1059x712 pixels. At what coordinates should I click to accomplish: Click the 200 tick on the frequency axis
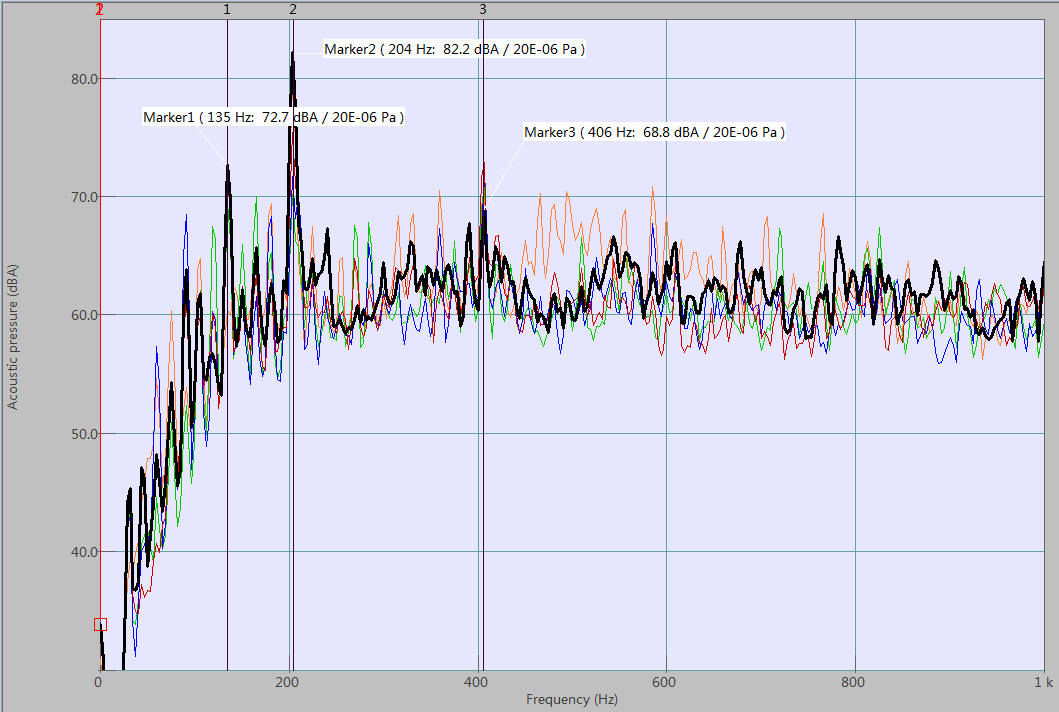[x=288, y=683]
